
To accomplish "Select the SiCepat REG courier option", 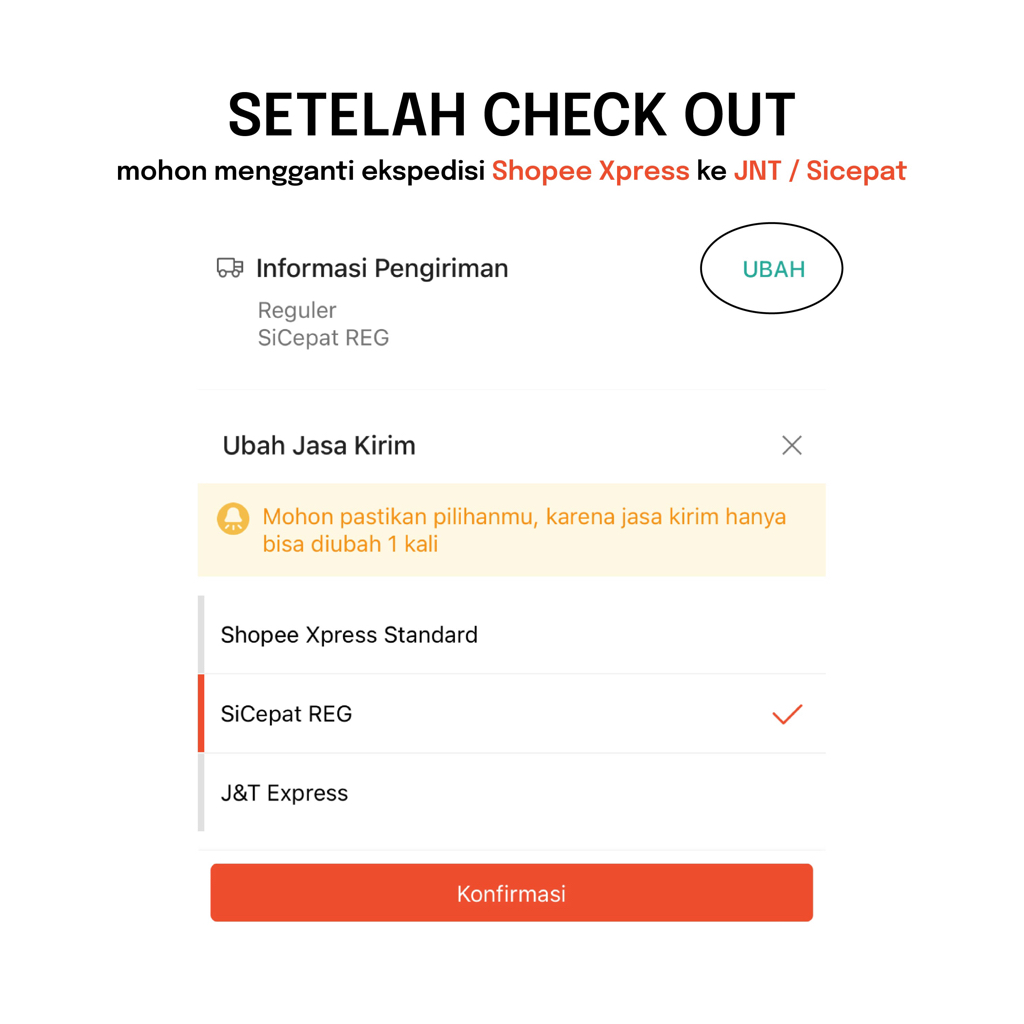I will pos(287,714).
